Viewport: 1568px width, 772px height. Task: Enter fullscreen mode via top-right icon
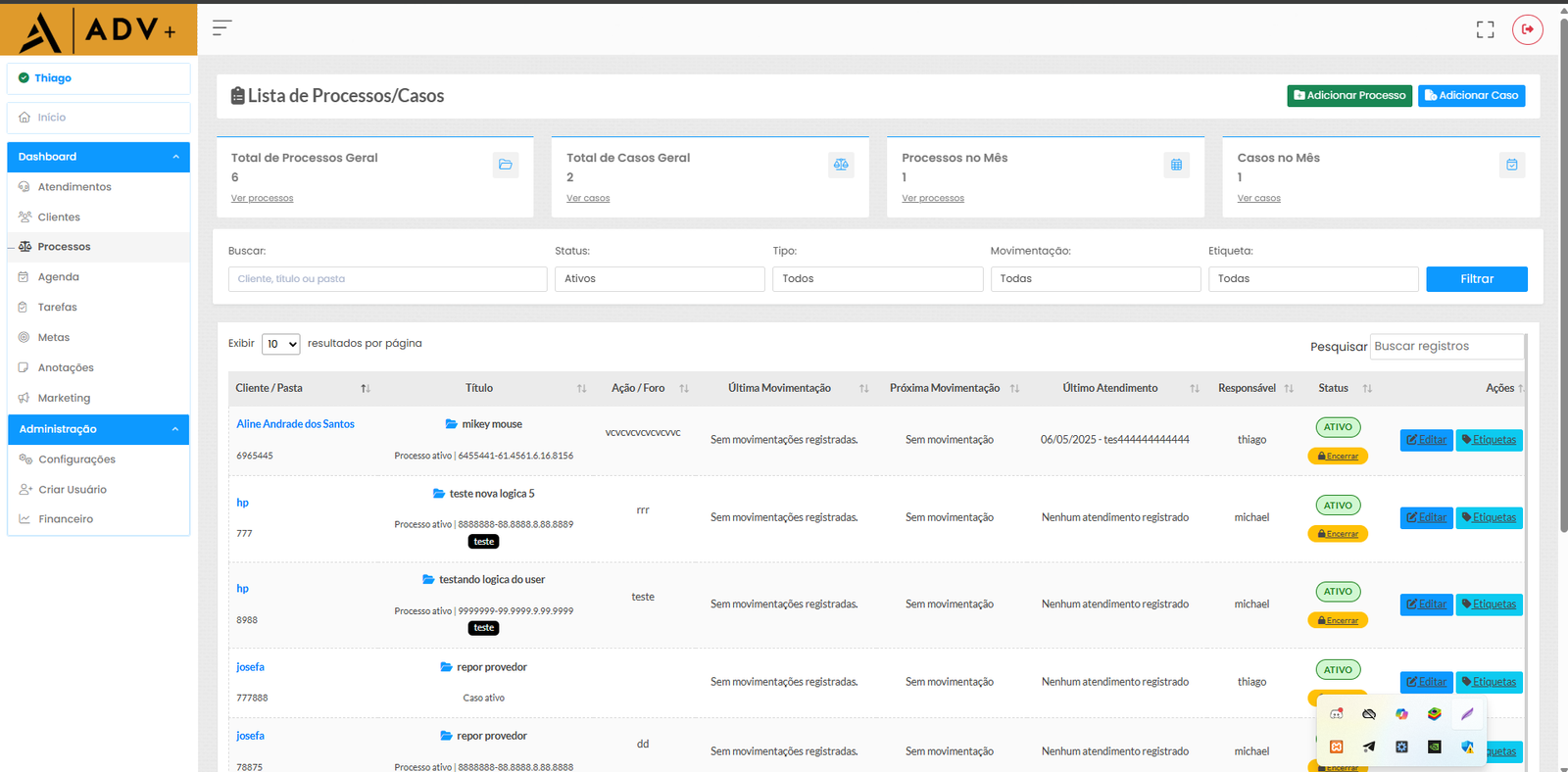coord(1485,30)
